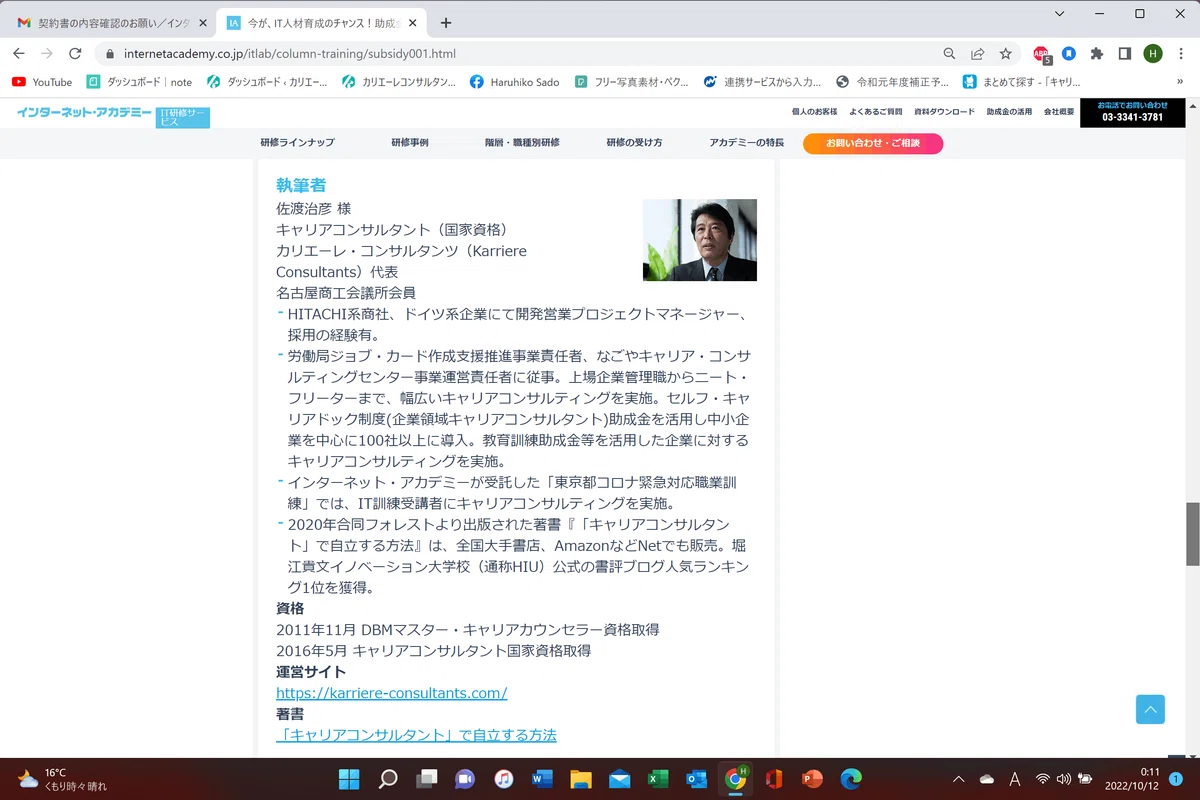Open Task View on taskbar
The height and width of the screenshot is (800, 1200).
tap(426, 779)
